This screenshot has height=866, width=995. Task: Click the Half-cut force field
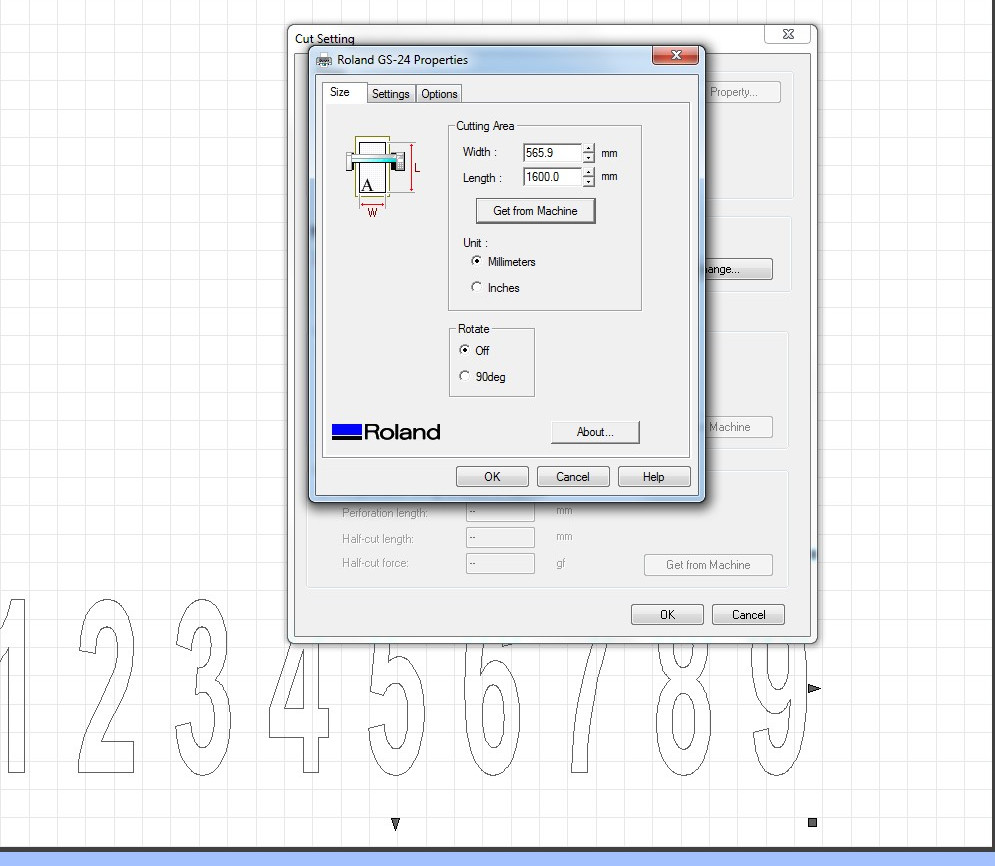500,563
